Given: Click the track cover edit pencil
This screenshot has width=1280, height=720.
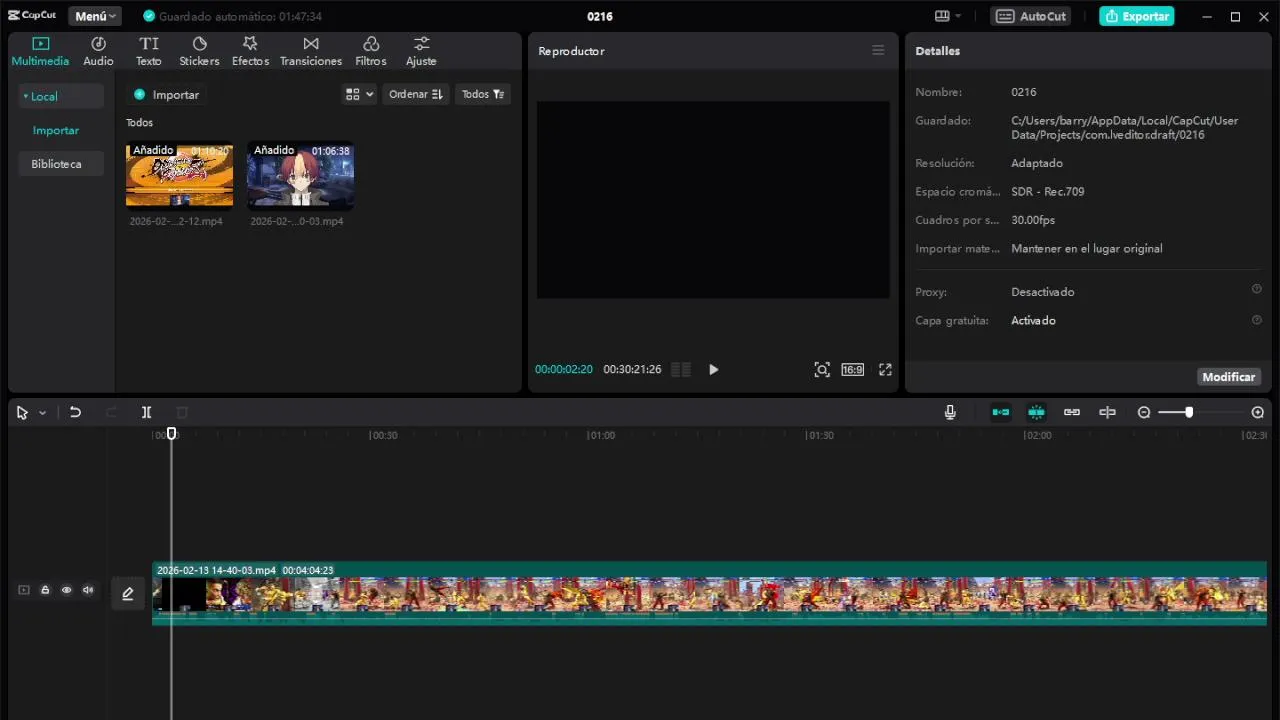Looking at the screenshot, I should pyautogui.click(x=128, y=594).
